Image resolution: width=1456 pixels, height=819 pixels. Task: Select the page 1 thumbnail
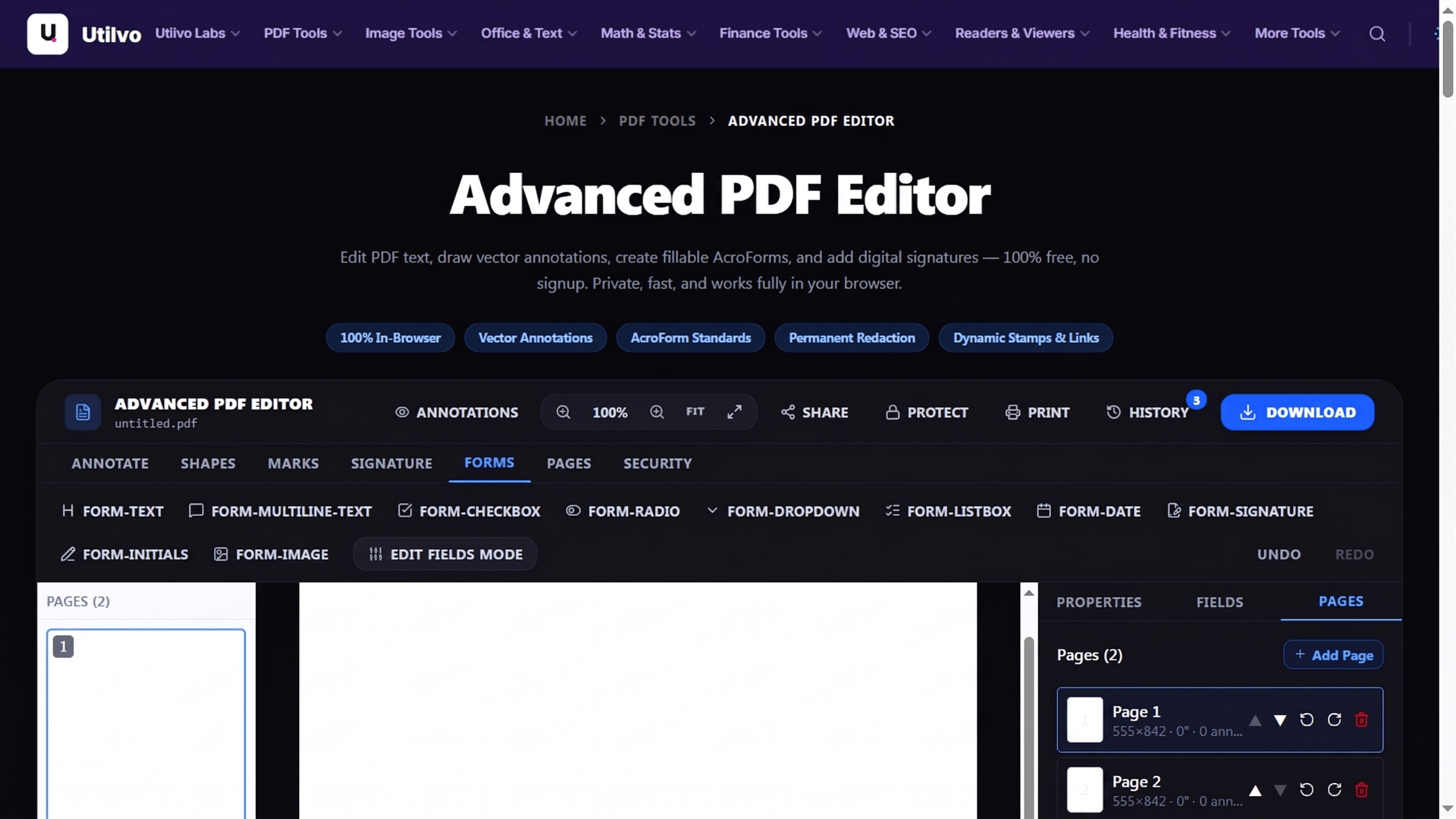(x=146, y=724)
